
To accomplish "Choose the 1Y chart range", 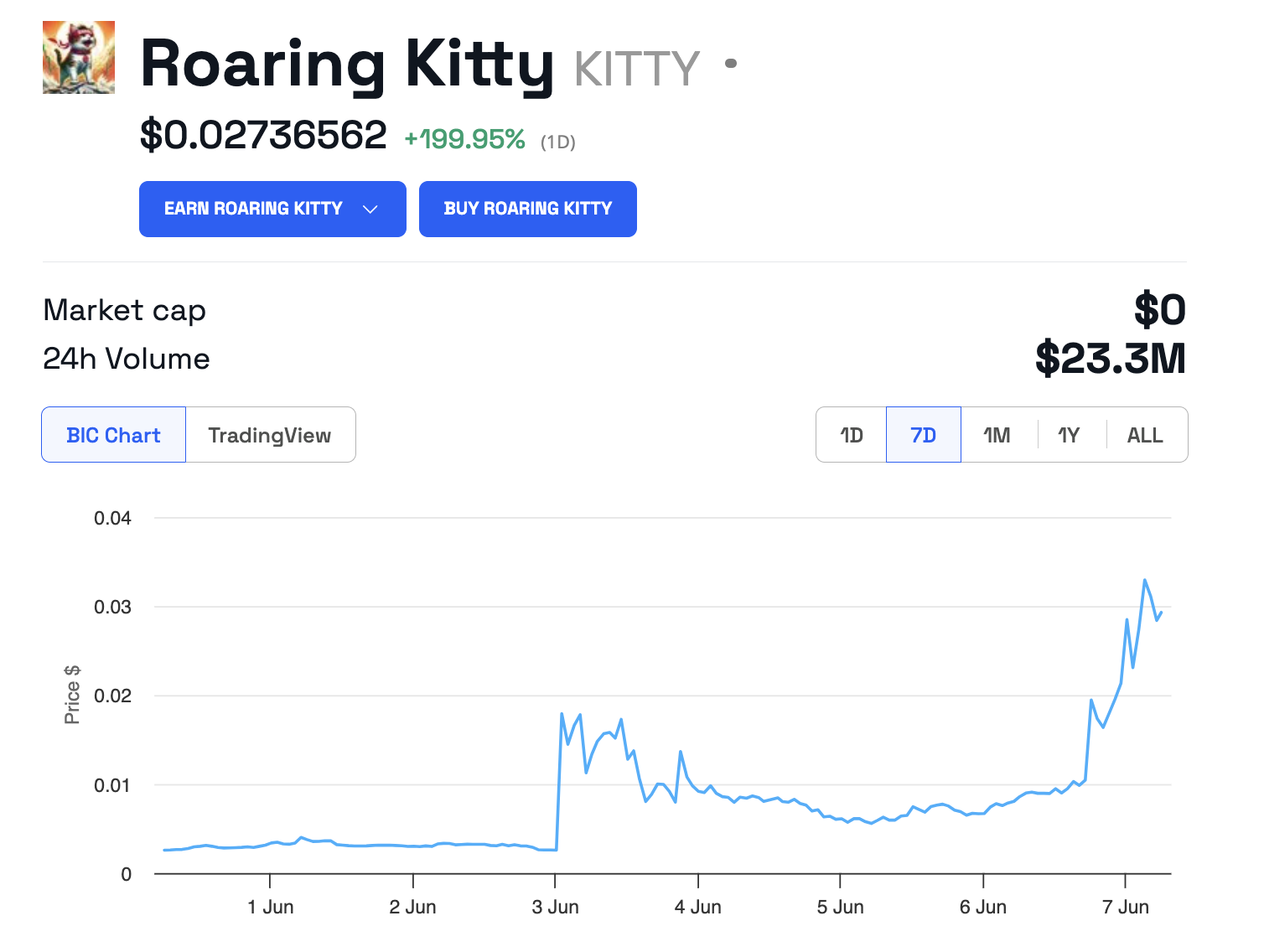I will (x=1069, y=435).
